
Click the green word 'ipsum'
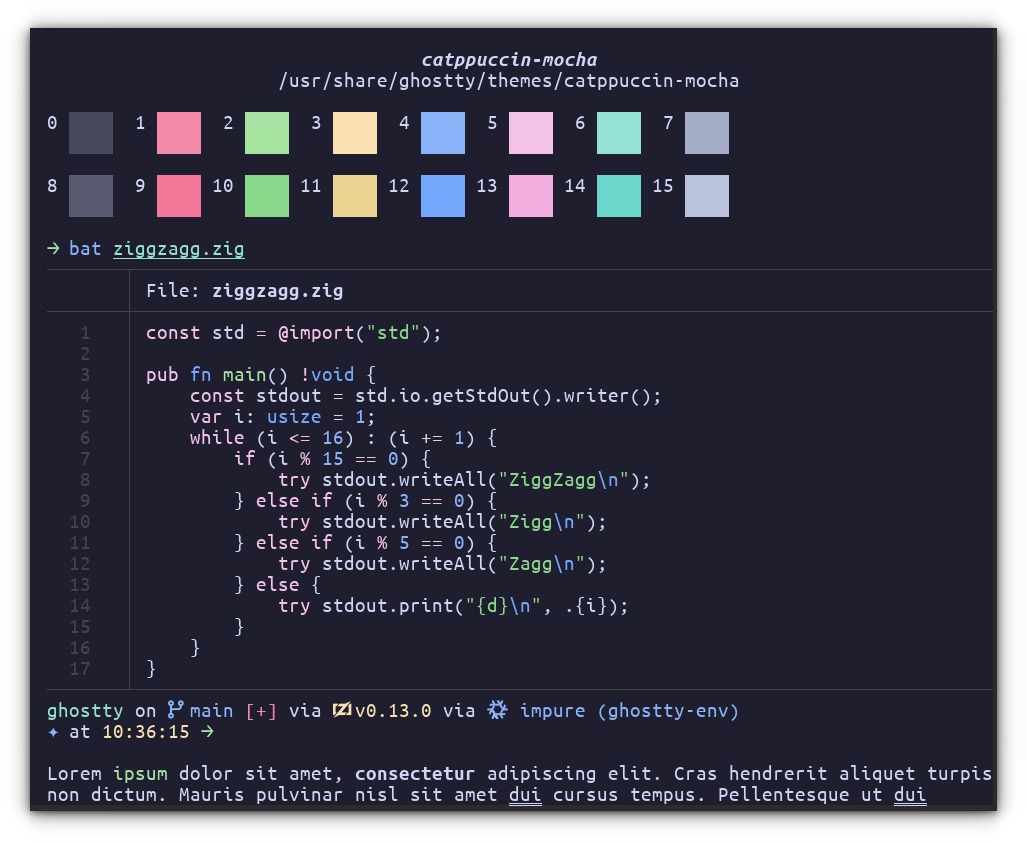click(140, 774)
